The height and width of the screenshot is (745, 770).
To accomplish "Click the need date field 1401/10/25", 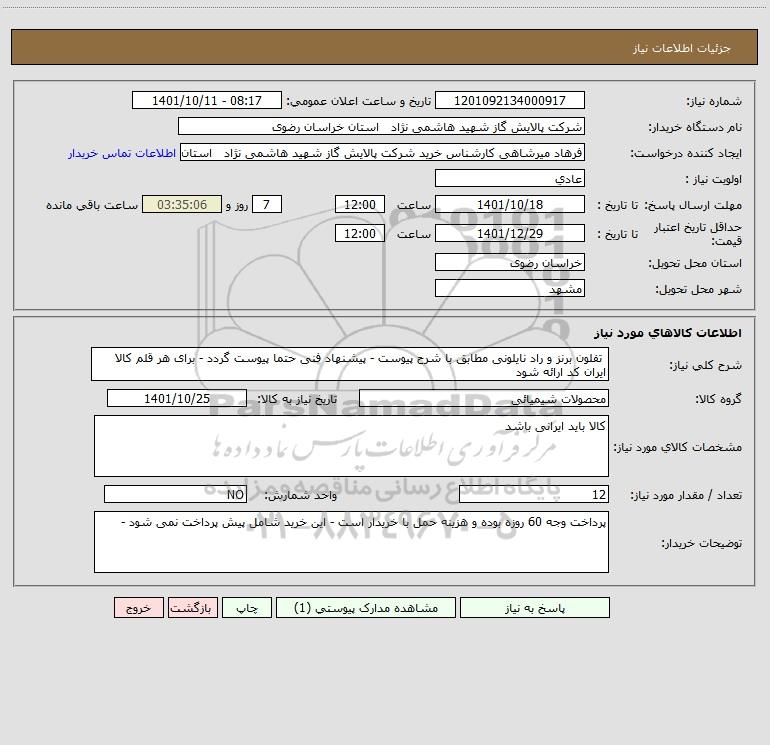I will (177, 398).
